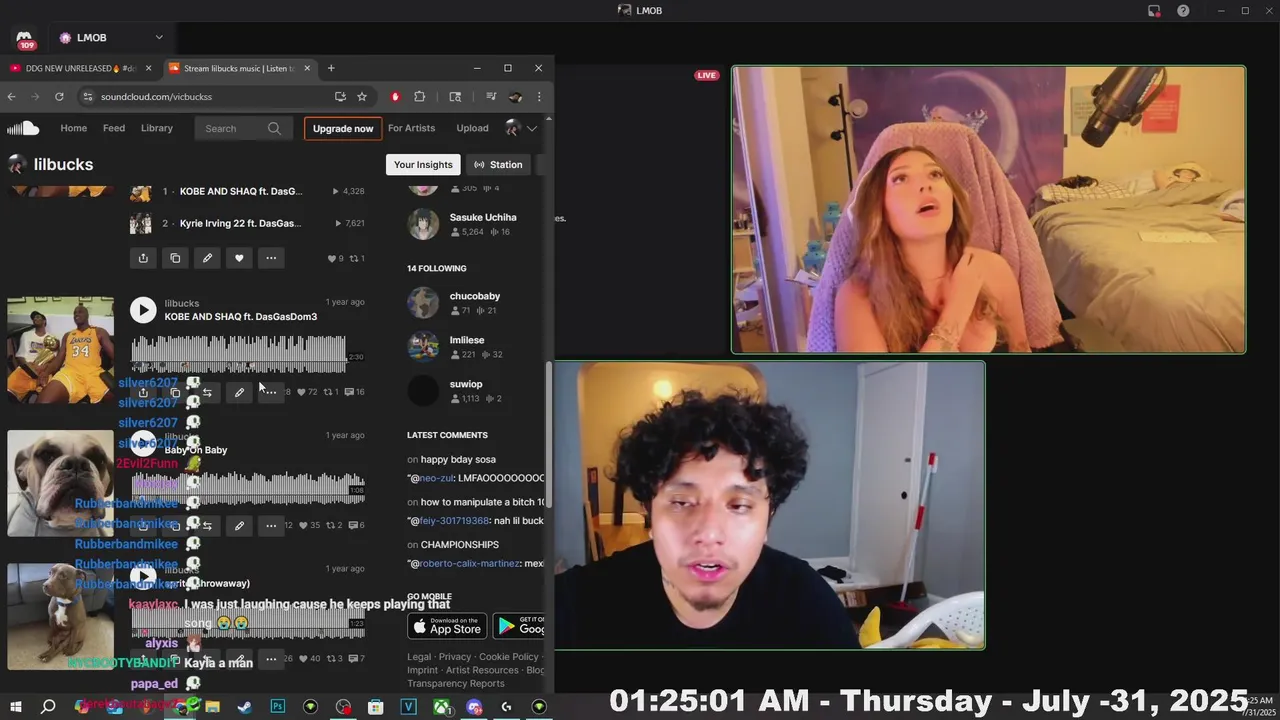The image size is (1280, 720).
Task: Open Photoshop from the taskbar
Action: pos(277,707)
